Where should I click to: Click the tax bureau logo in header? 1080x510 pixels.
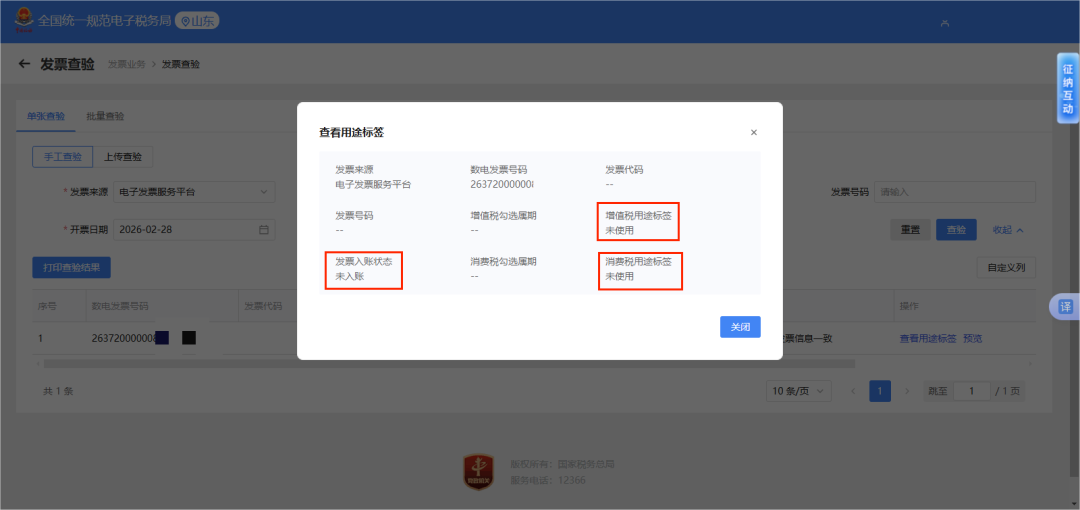pos(22,20)
